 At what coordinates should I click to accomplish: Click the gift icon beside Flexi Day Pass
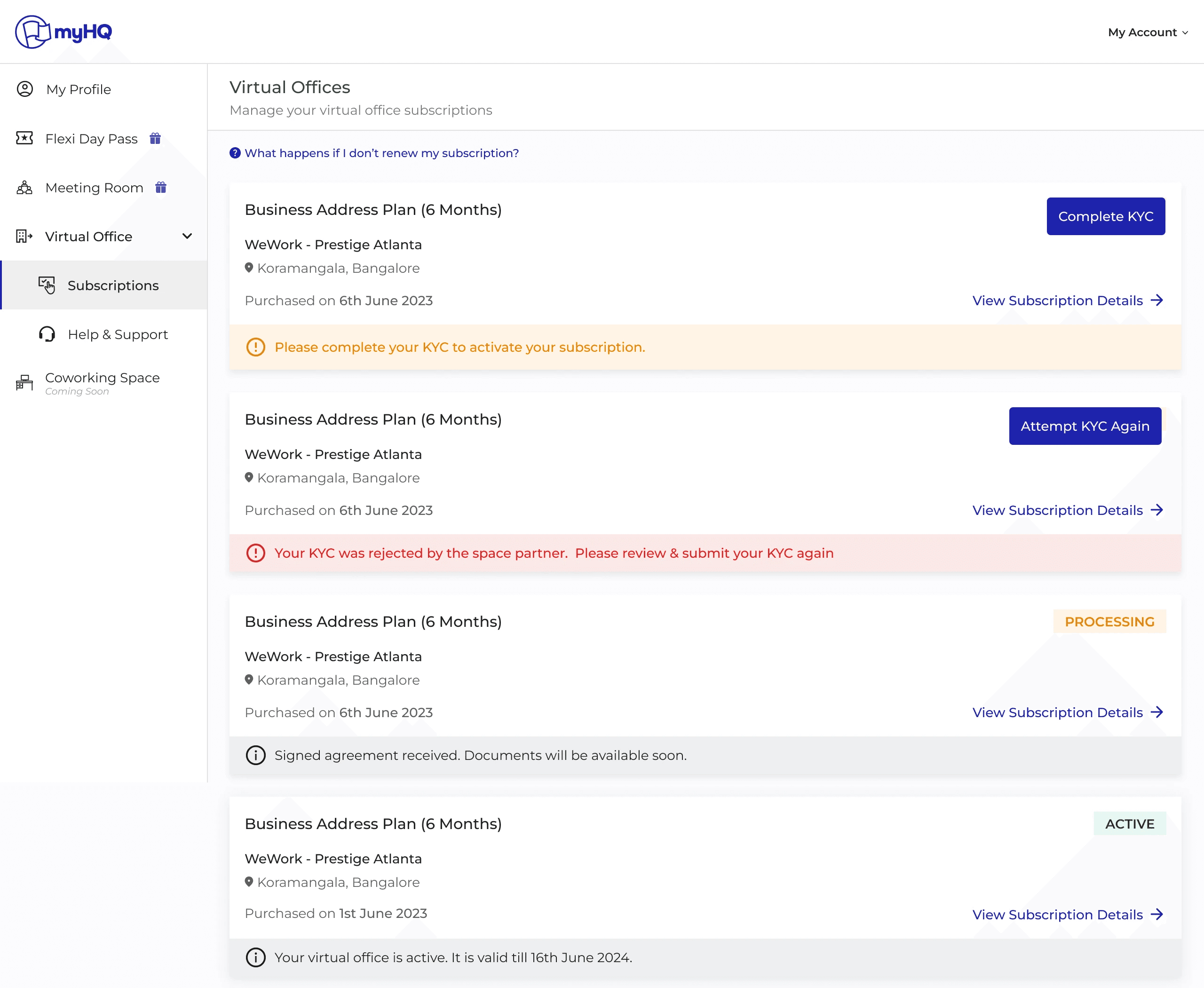[x=155, y=138]
